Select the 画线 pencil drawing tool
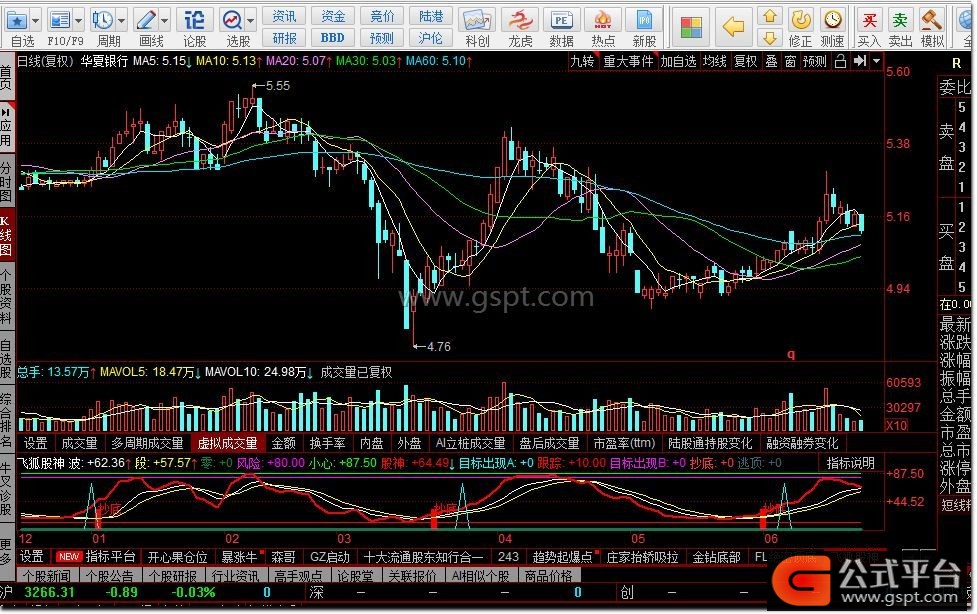Viewport: 977px width, 614px height. point(146,21)
